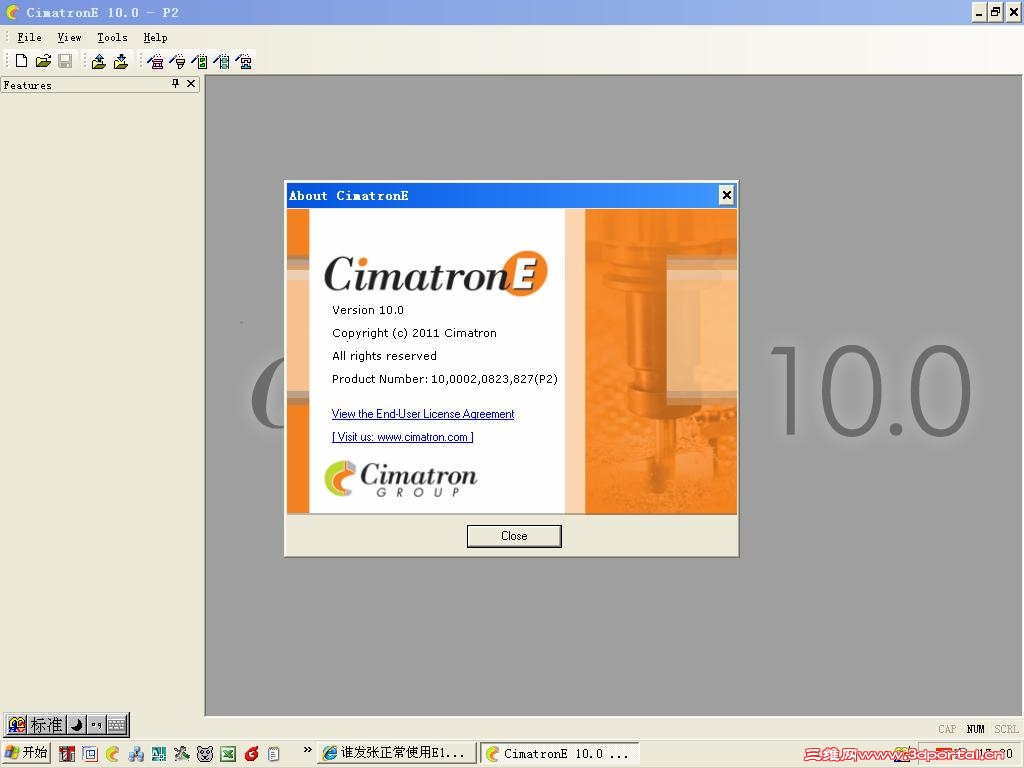
Task: Open the Help menu
Action: 155,37
